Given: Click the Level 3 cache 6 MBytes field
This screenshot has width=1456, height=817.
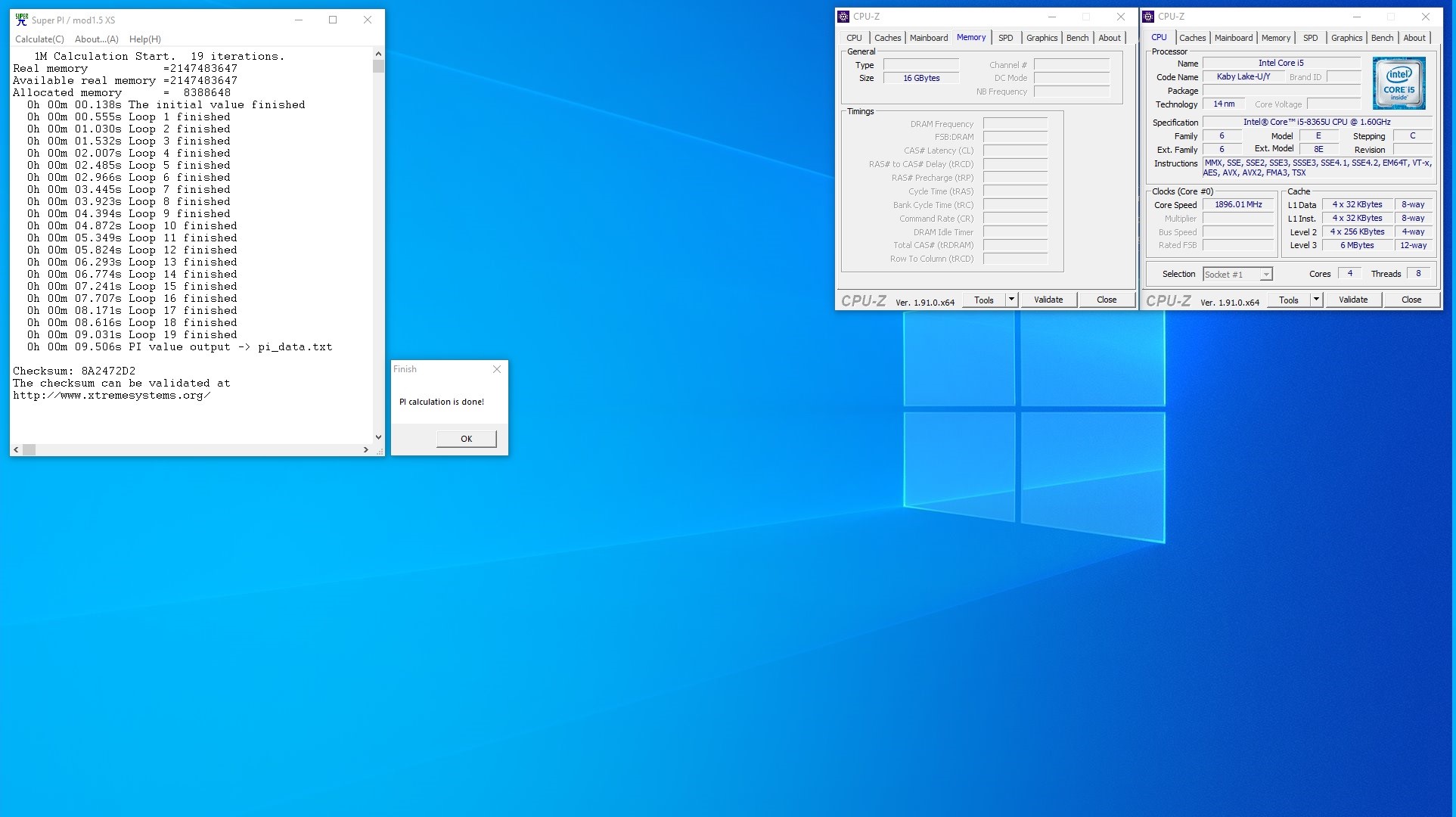Looking at the screenshot, I should (x=1357, y=246).
